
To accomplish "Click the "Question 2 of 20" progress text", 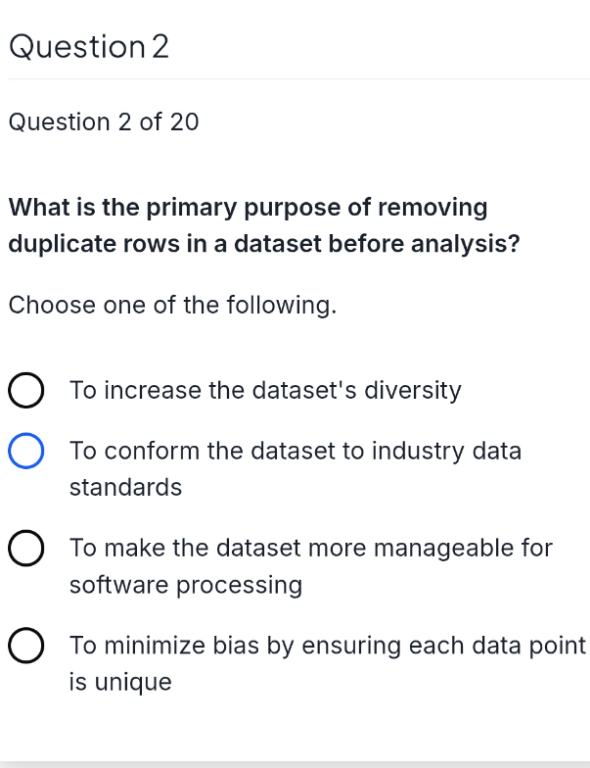I will (104, 121).
